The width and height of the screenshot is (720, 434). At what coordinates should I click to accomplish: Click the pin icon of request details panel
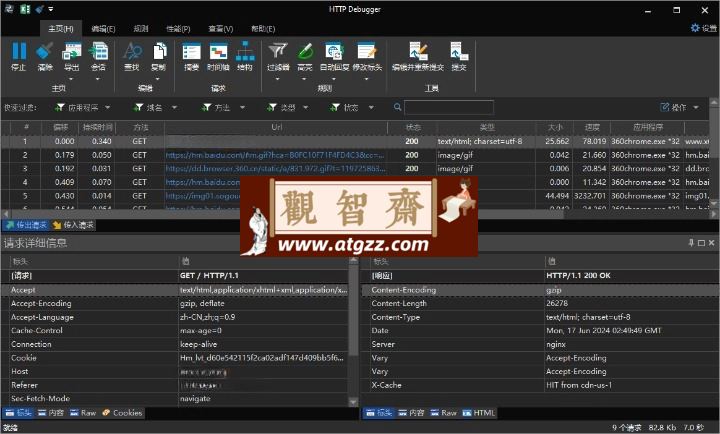point(691,242)
